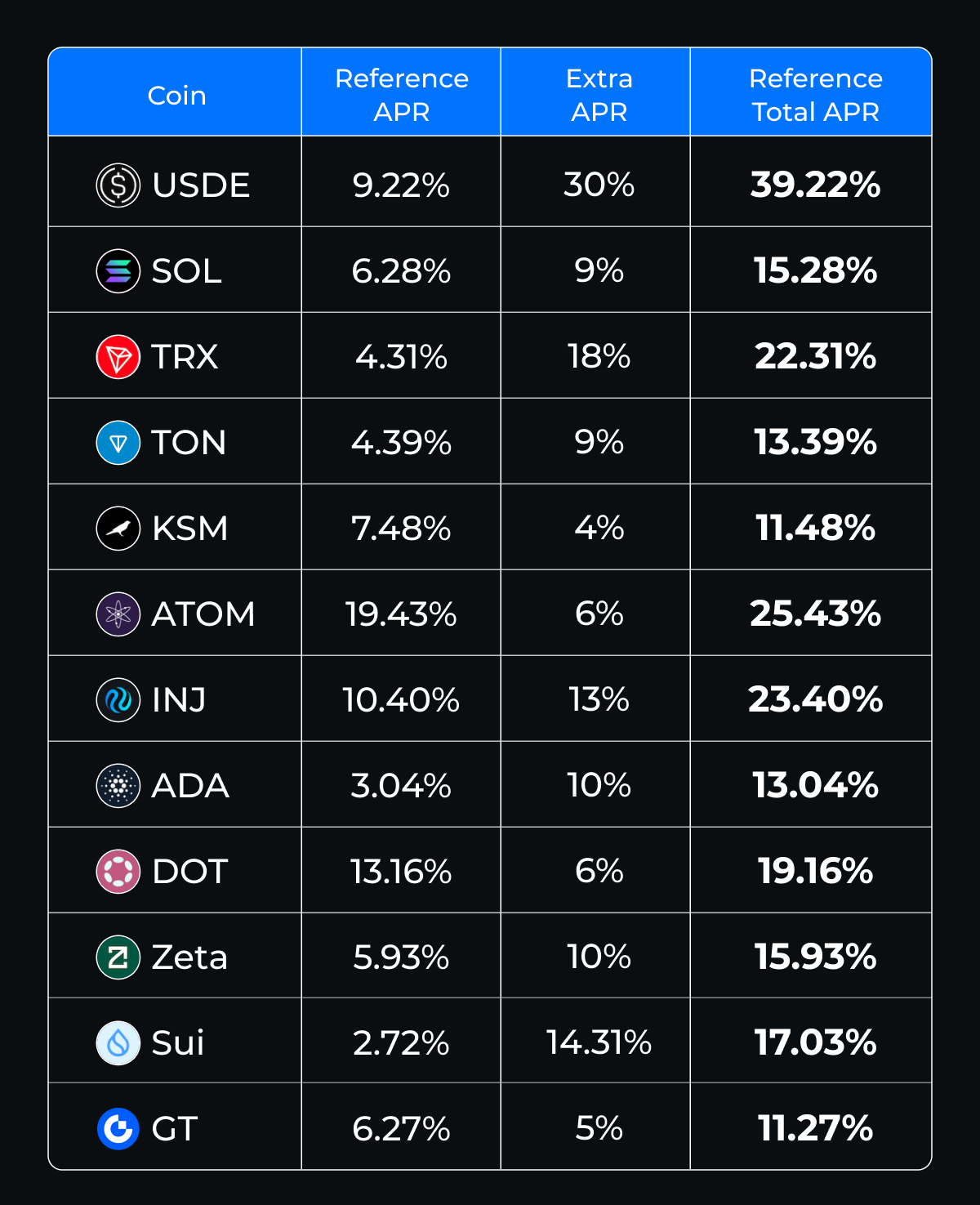The image size is (980, 1205).
Task: Click the green Zeta icon
Action: point(118,957)
